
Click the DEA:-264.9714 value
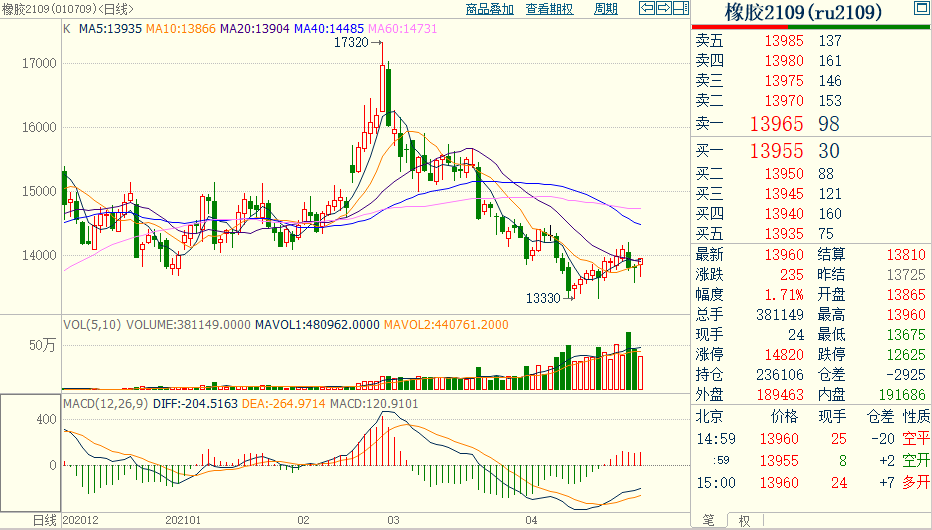click(x=284, y=404)
